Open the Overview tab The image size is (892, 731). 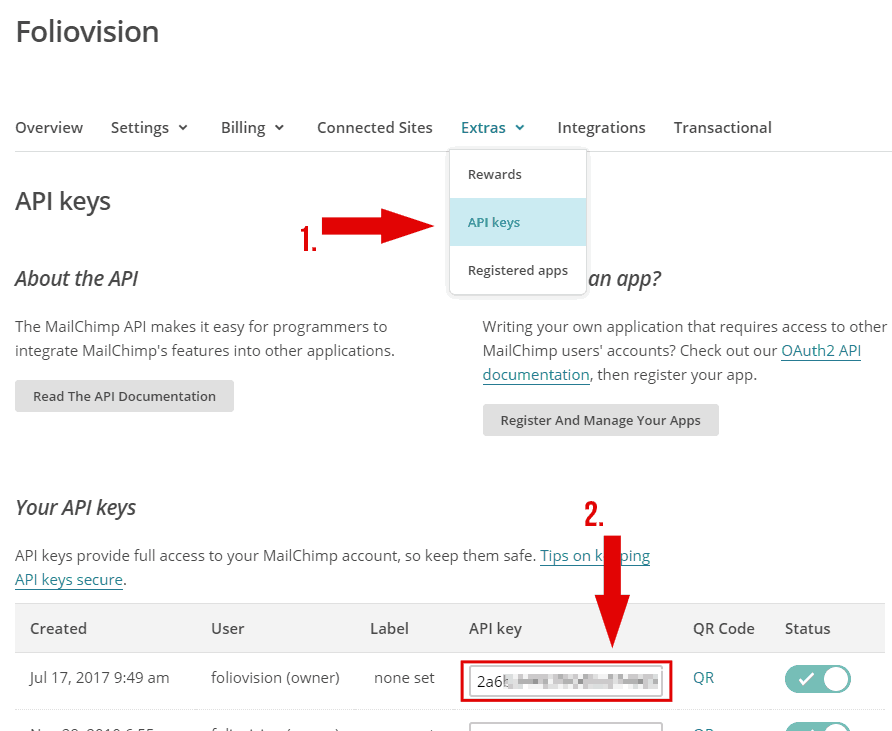(x=49, y=127)
